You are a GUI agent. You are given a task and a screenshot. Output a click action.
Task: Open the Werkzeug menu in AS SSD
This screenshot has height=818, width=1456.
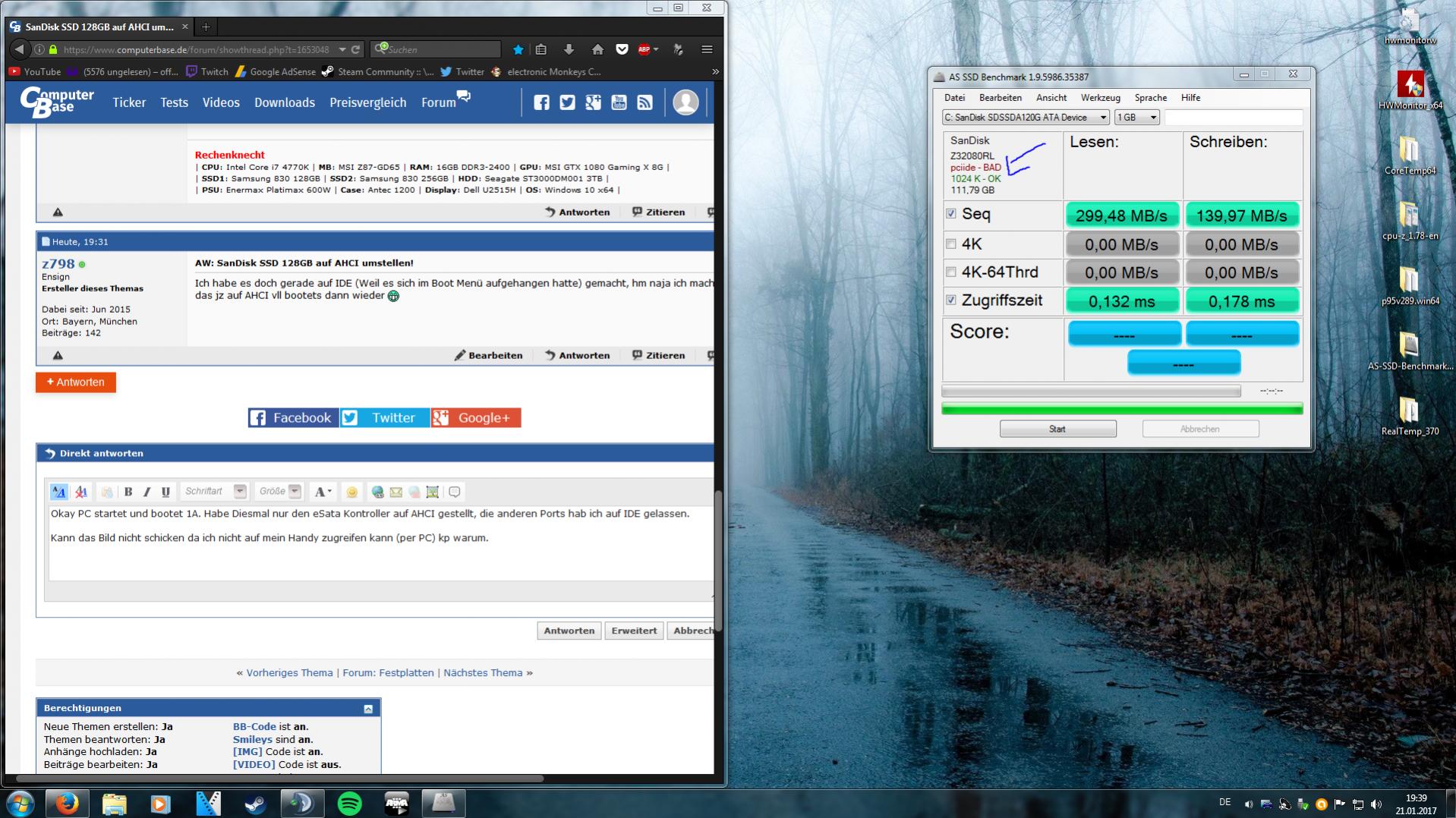coord(1100,97)
